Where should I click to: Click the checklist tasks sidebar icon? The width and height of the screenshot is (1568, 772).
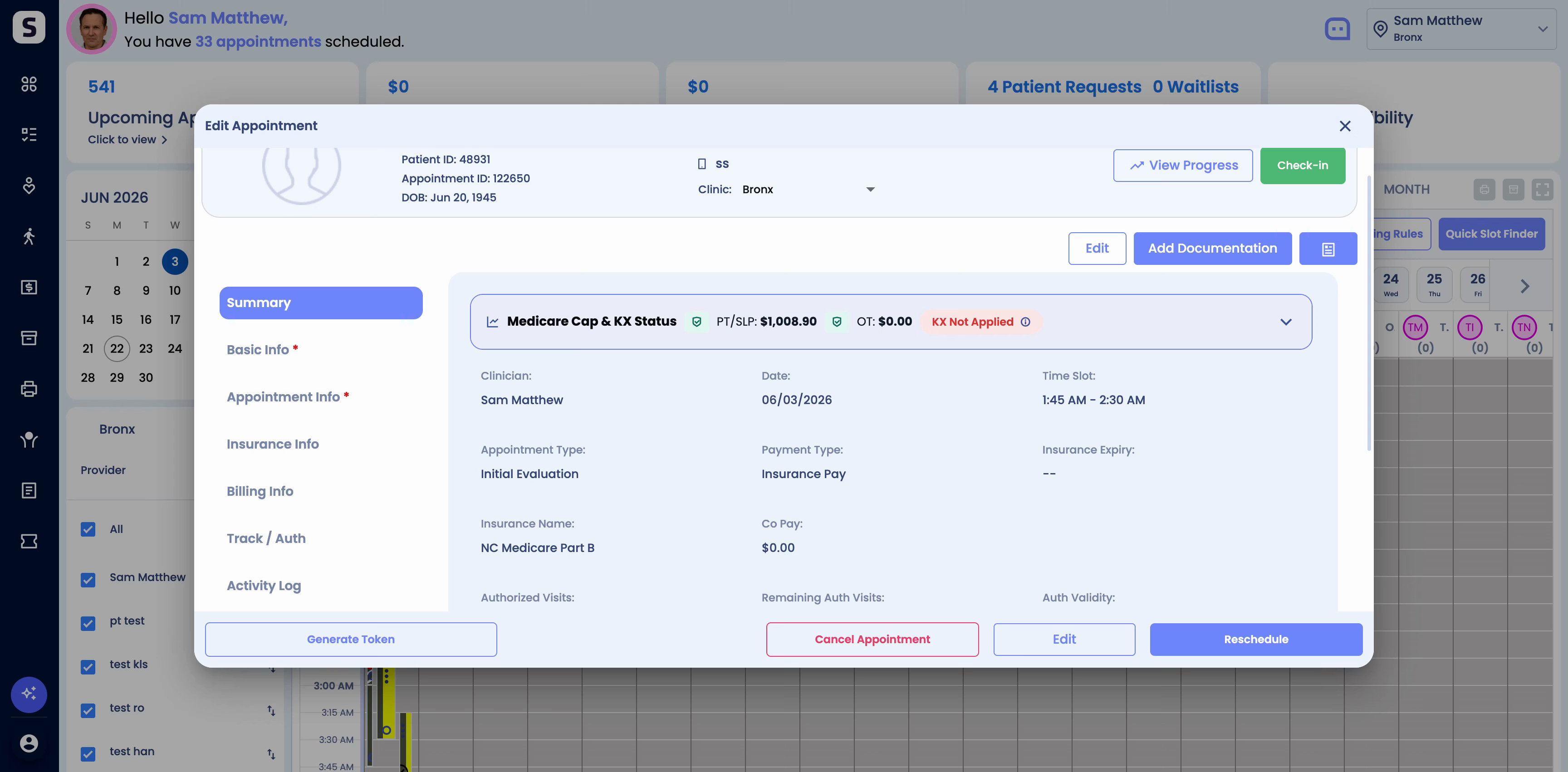[x=29, y=134]
